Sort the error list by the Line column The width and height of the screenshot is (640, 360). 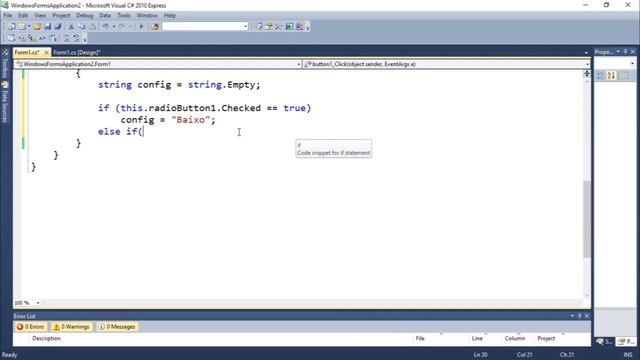(x=477, y=338)
